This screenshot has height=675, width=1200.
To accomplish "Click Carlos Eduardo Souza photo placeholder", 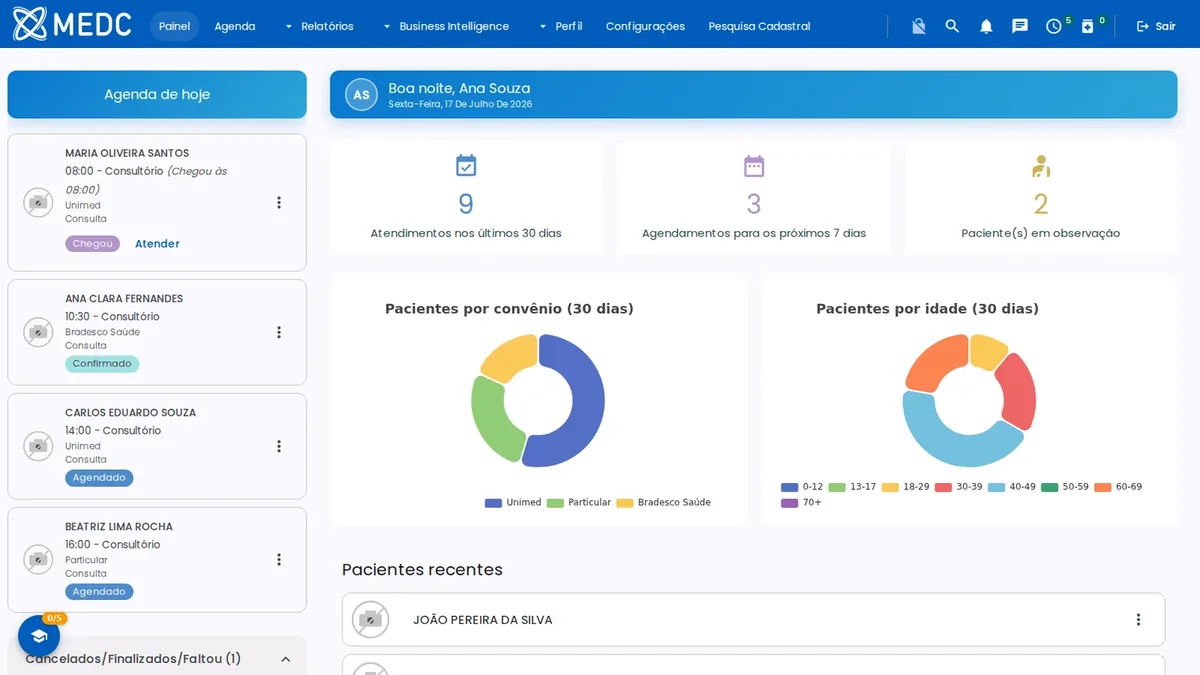I will click(x=38, y=446).
